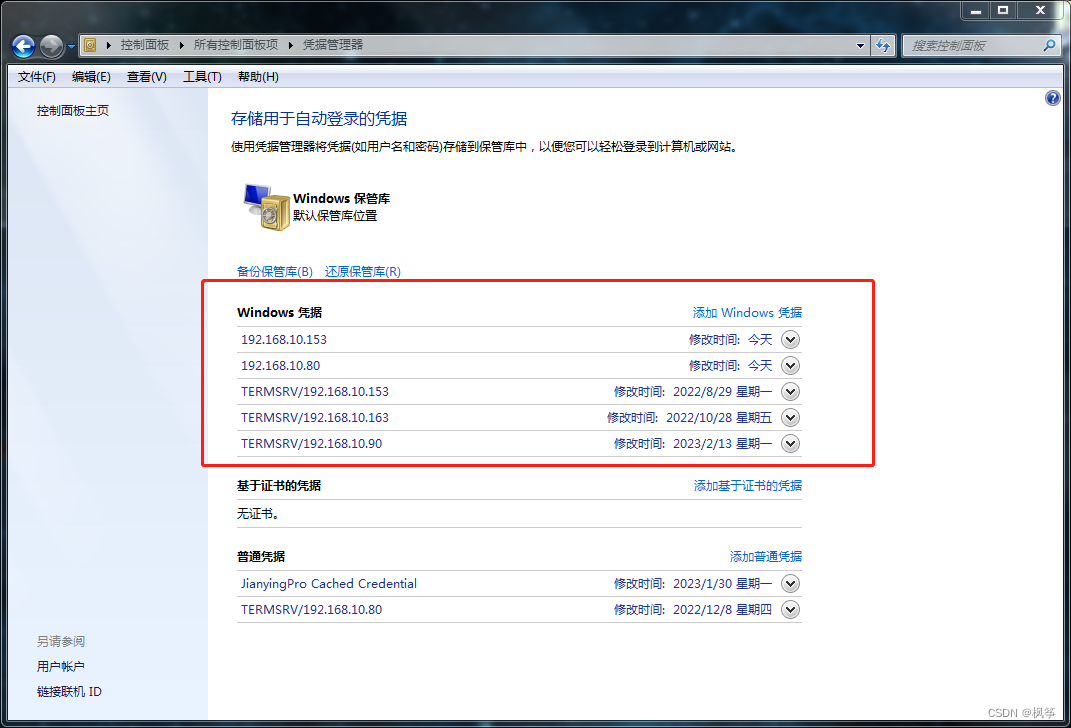Open the help question mark icon
1071x728 pixels.
point(1053,98)
